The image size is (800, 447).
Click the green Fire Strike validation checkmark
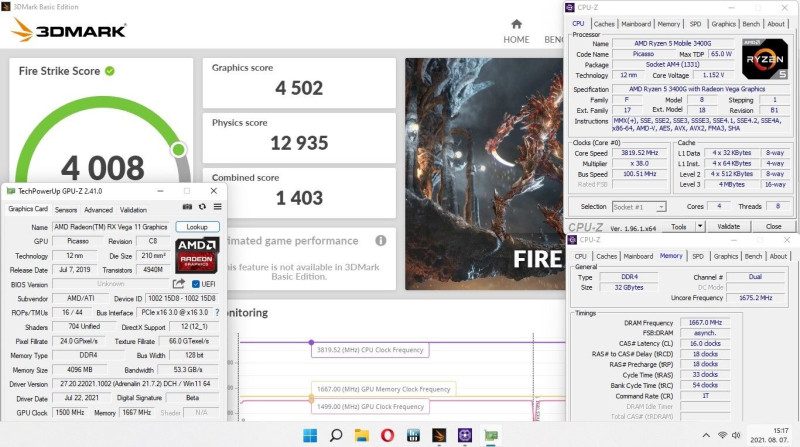110,71
